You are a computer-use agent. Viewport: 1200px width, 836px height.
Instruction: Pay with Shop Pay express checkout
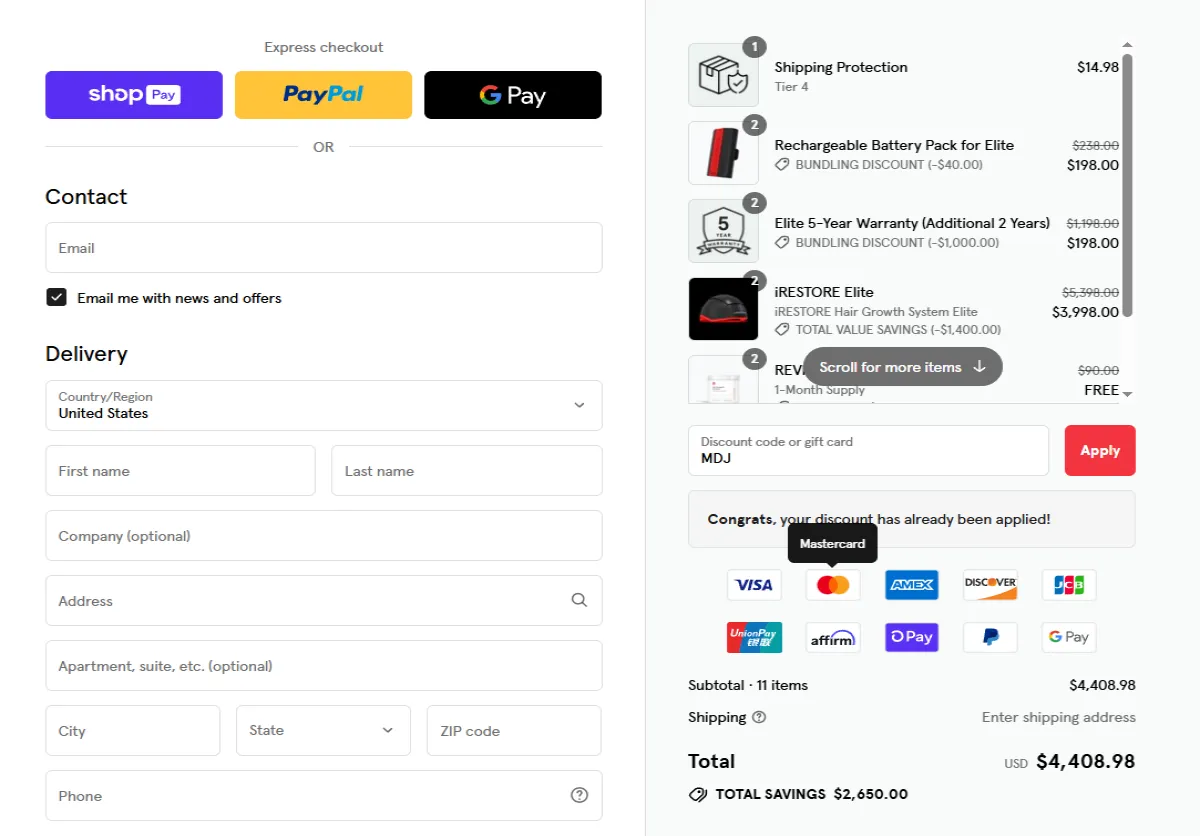click(x=134, y=95)
